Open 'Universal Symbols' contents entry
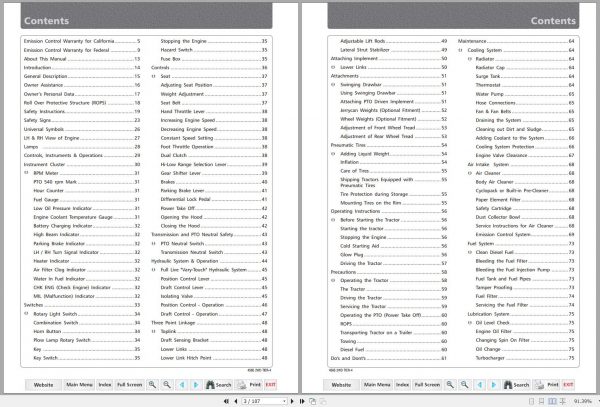 82,129
